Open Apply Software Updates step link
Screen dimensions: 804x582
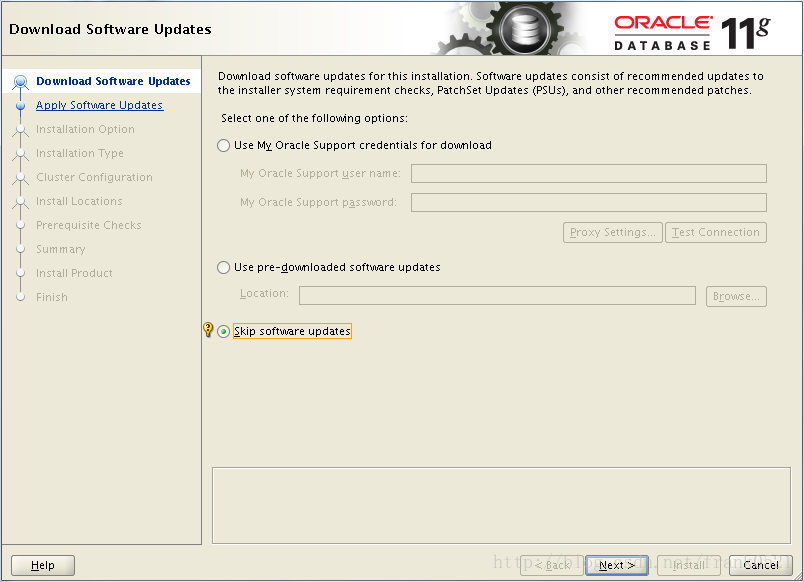coord(99,105)
